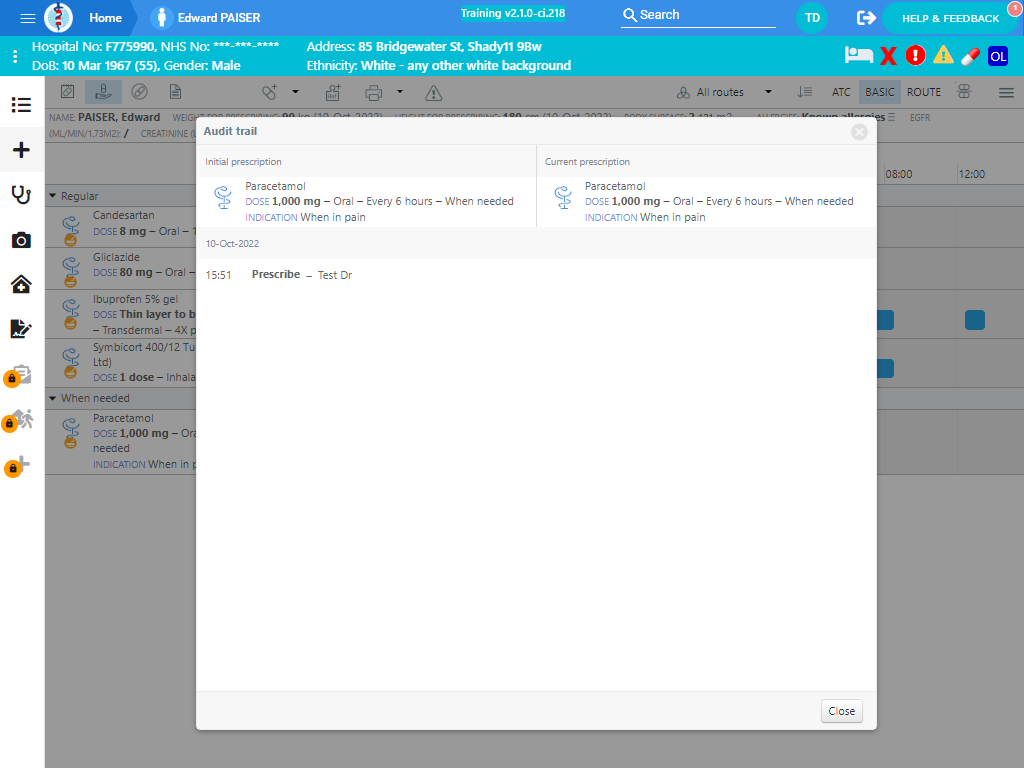Click the Training version label
This screenshot has width=1024, height=768.
[513, 14]
